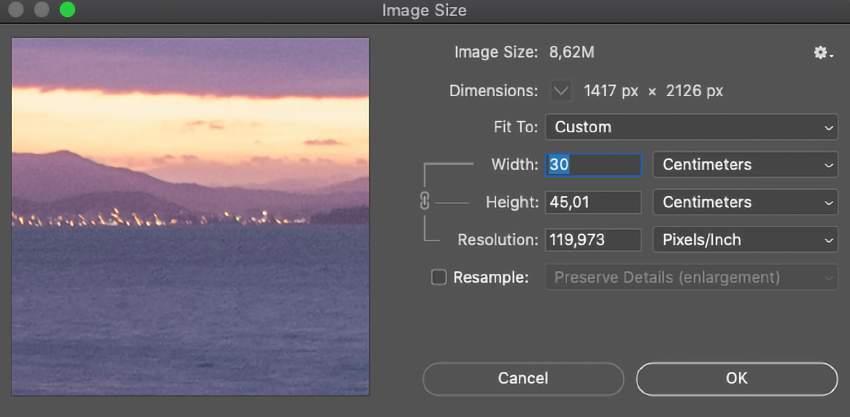Expand the Dimensions units dropdown arrow
The image size is (850, 417).
point(561,91)
